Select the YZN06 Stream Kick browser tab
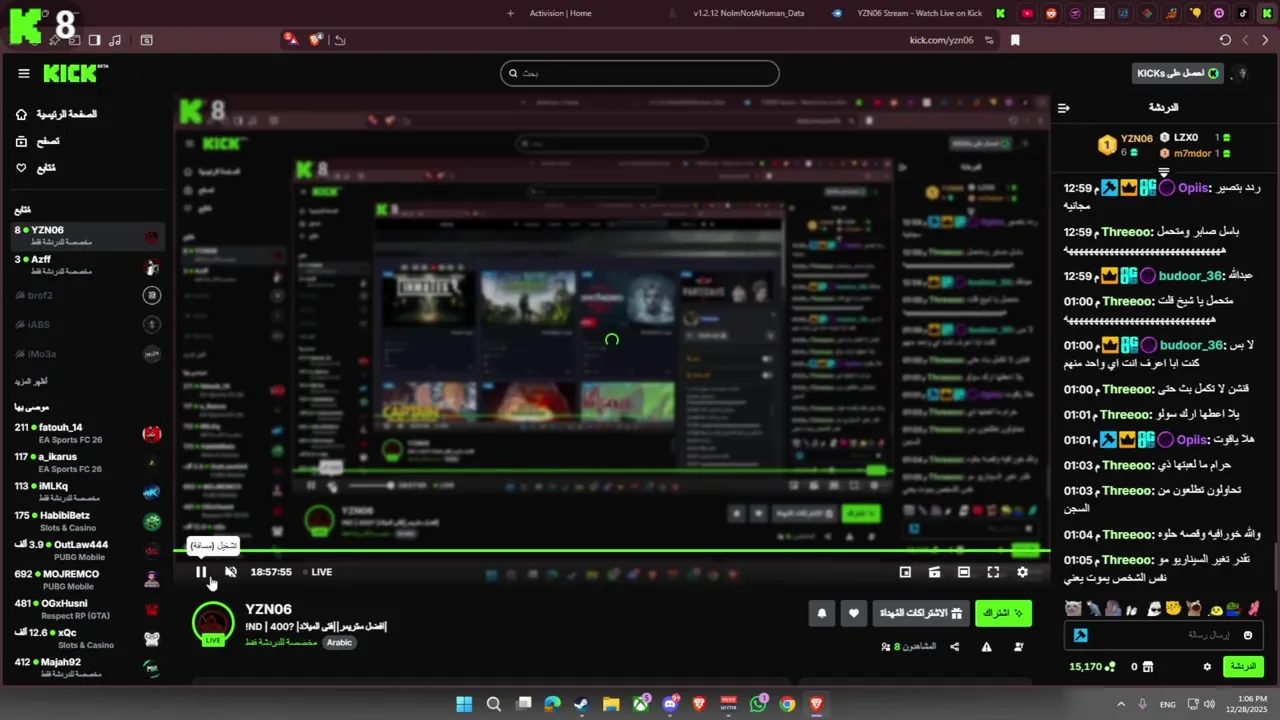Image resolution: width=1280 pixels, height=720 pixels. tap(918, 13)
